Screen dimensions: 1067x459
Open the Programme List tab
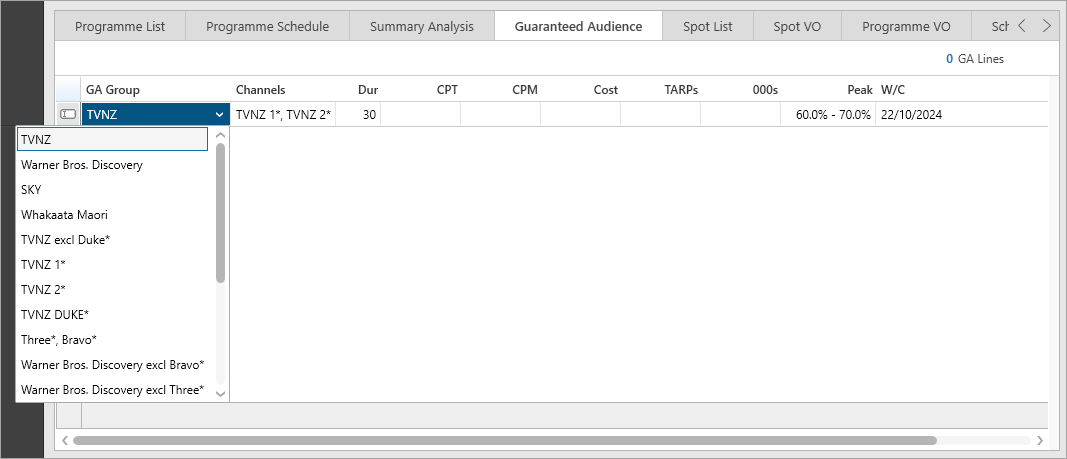pyautogui.click(x=120, y=27)
